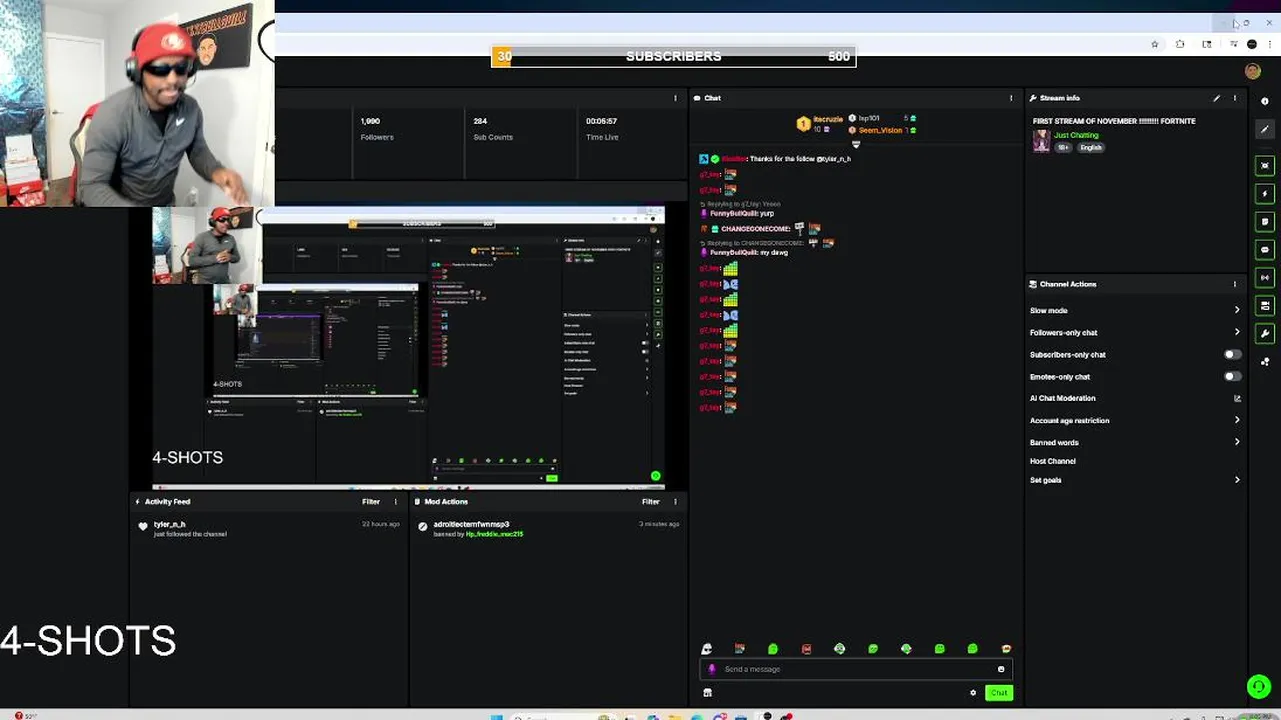Bookmark this page with the star icon

pos(1155,44)
